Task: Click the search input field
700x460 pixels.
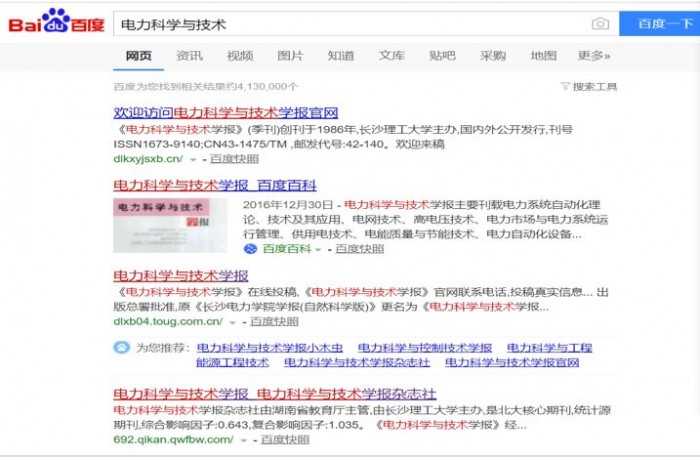Action: (350, 23)
